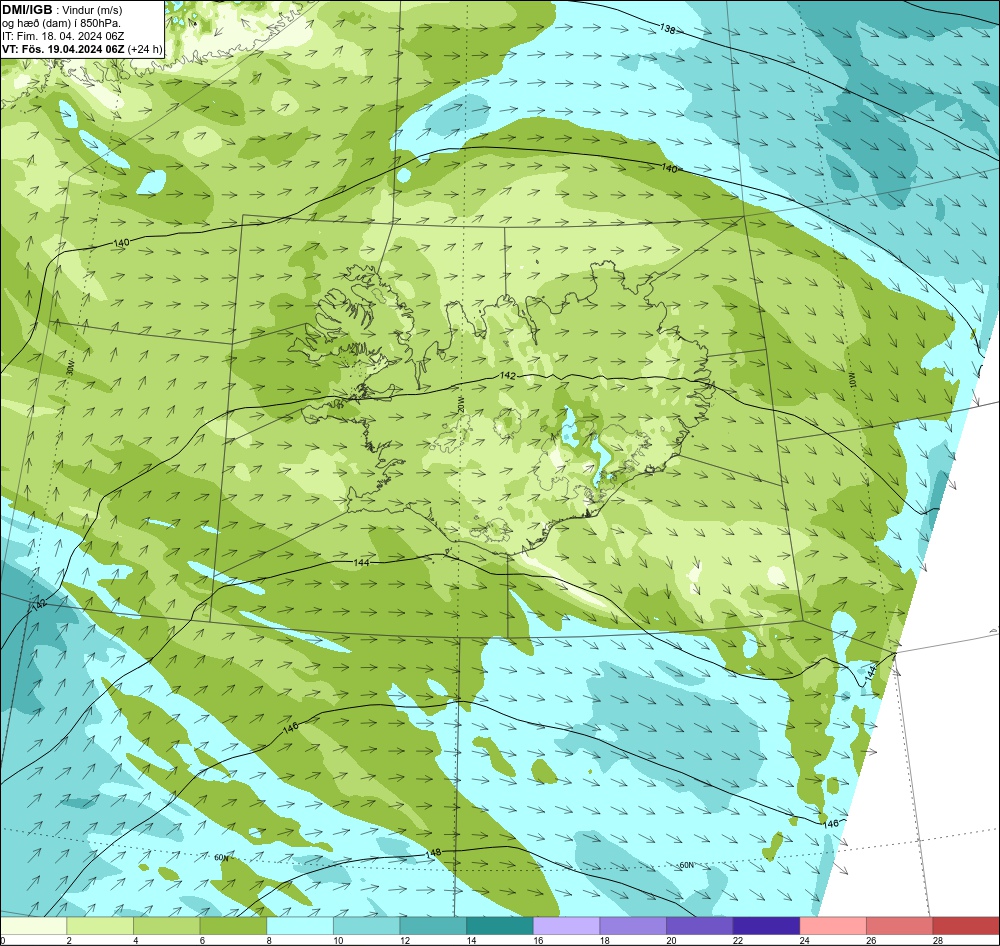Click the 4–6 m/s green legend swatch
Image resolution: width=1000 pixels, height=946 pixels.
(x=166, y=925)
